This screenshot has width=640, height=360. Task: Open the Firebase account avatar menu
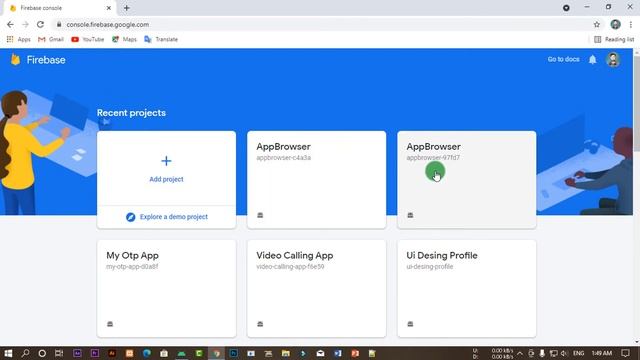point(613,60)
